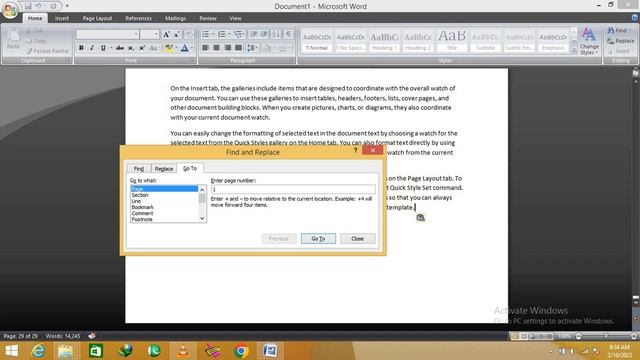The height and width of the screenshot is (360, 640).
Task: Open the Review ribbon tab
Action: pyautogui.click(x=208, y=18)
